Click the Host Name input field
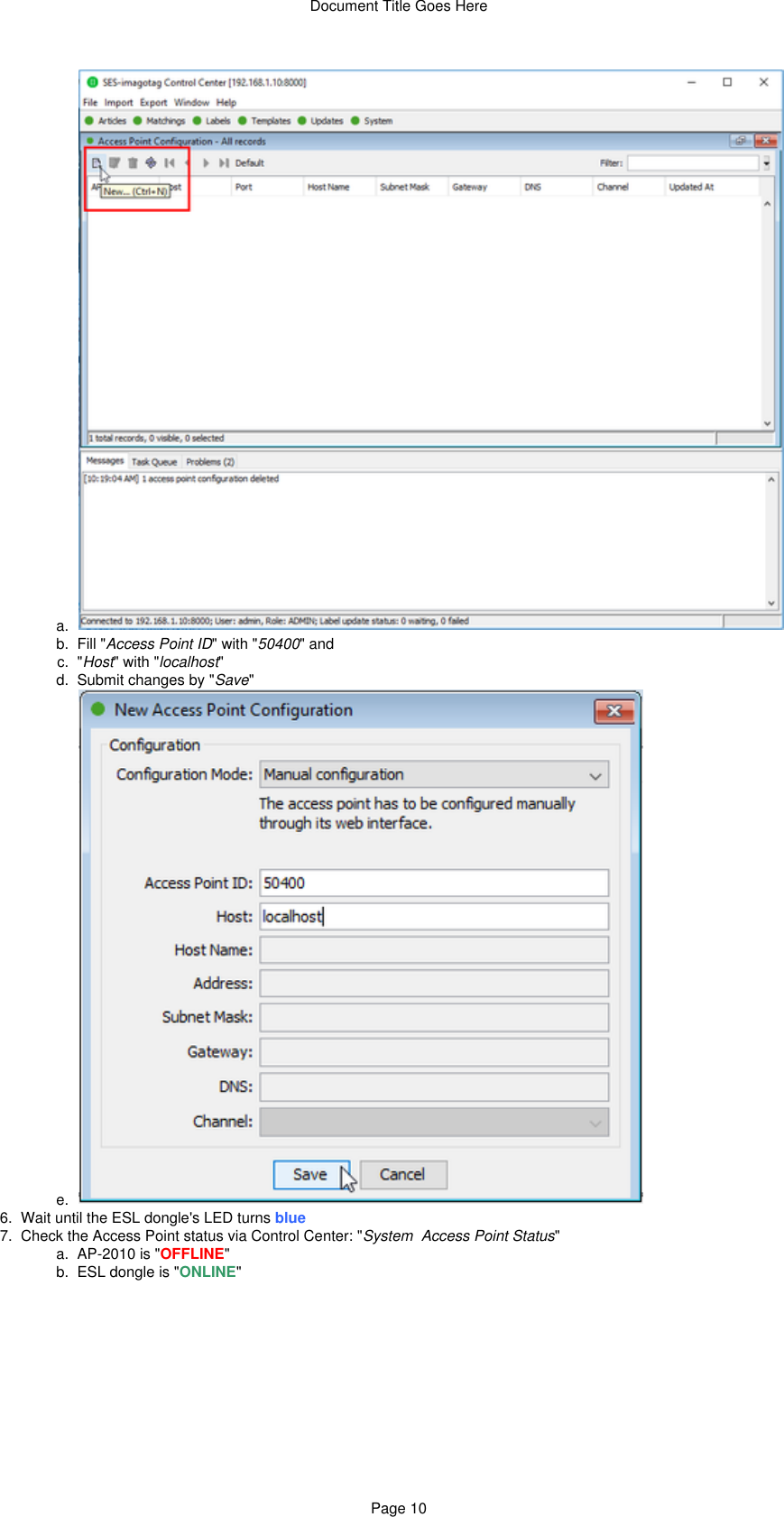The width and height of the screenshot is (784, 1517). tap(434, 949)
